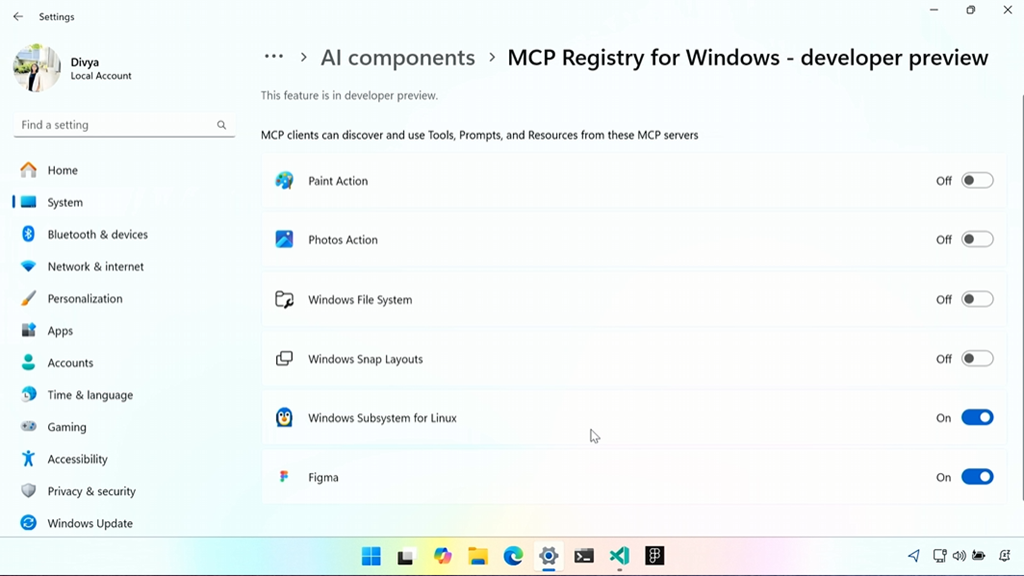Click Divya's profile picture
The image size is (1024, 576).
(37, 68)
